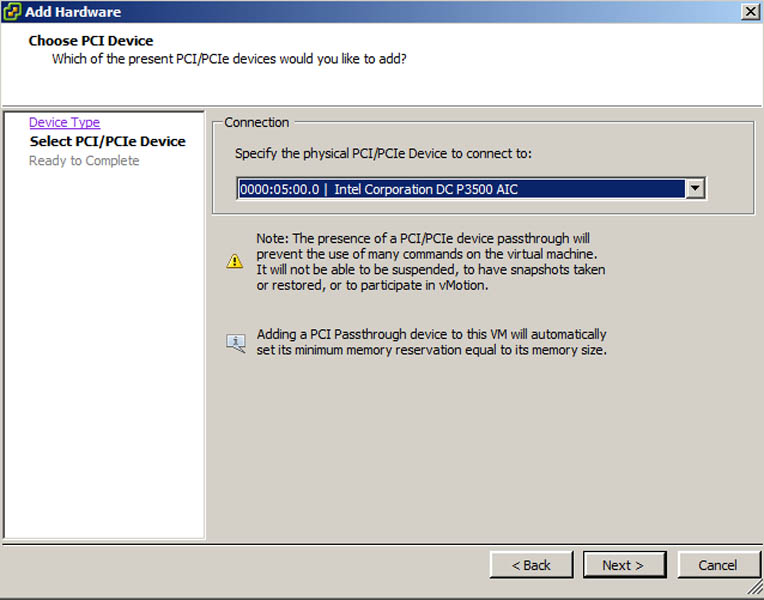Click the 'Connection' group box label
This screenshot has width=764, height=600.
pos(257,122)
